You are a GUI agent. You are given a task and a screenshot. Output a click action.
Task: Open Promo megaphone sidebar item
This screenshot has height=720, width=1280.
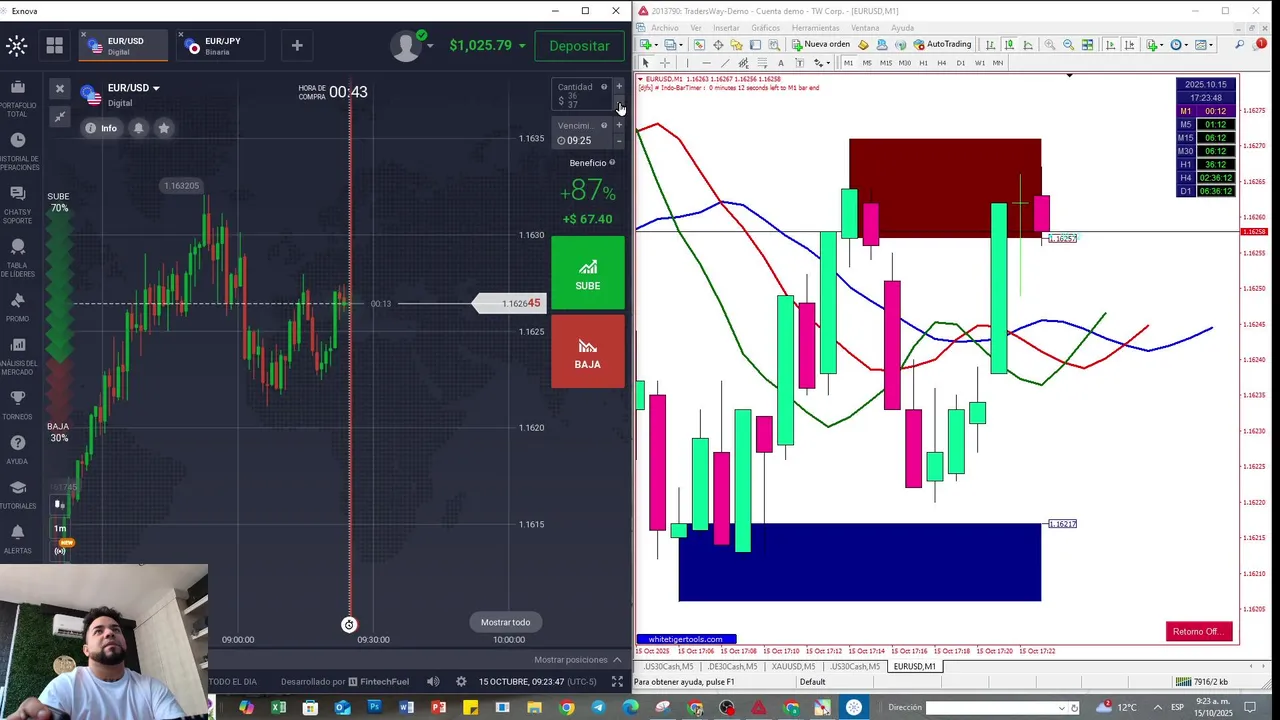(17, 307)
